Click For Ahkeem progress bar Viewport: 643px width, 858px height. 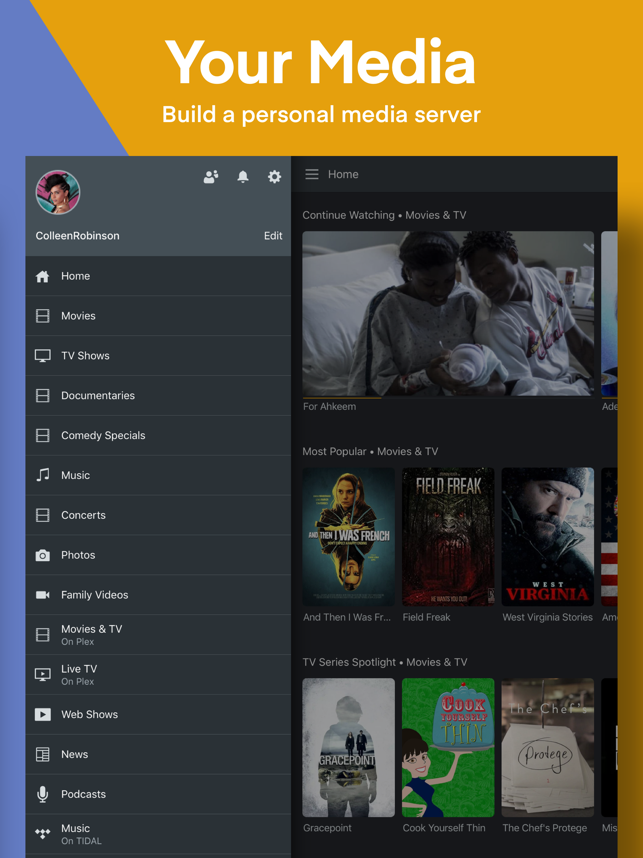click(448, 397)
